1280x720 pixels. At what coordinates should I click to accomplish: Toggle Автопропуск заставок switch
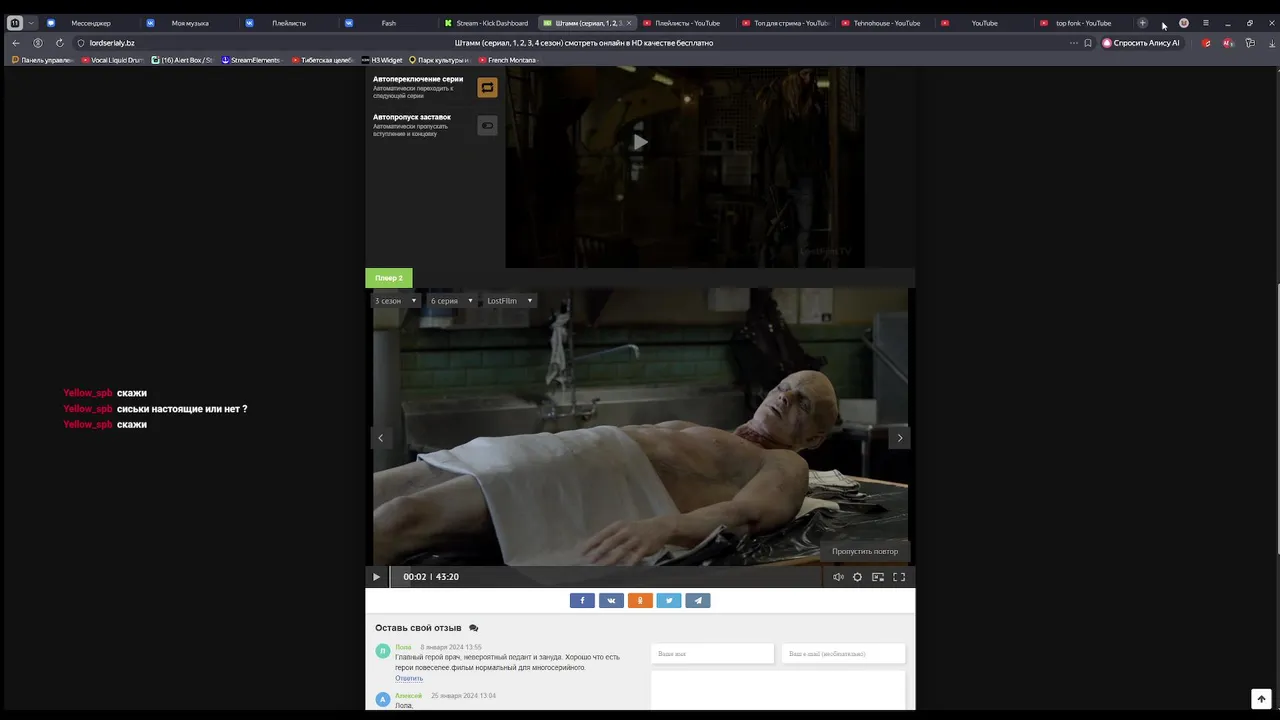487,125
